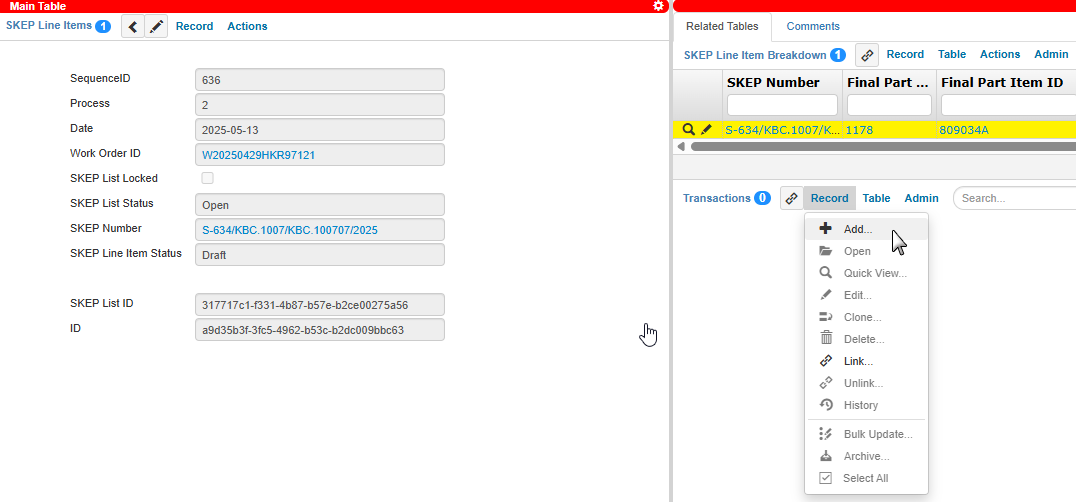Click the SKEP List Status field showing Open

coord(320,204)
